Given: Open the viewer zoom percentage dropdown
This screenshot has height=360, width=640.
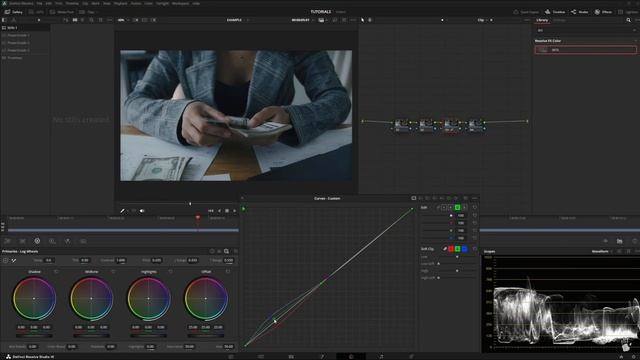Looking at the screenshot, I should coord(123,20).
